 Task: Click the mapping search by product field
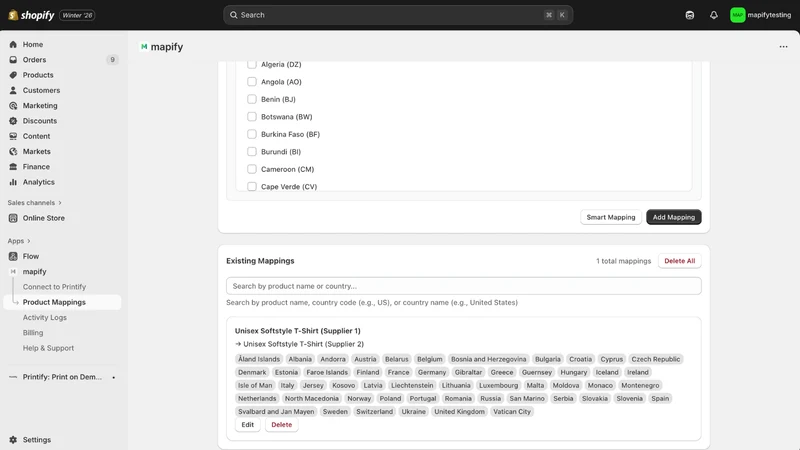coord(464,286)
